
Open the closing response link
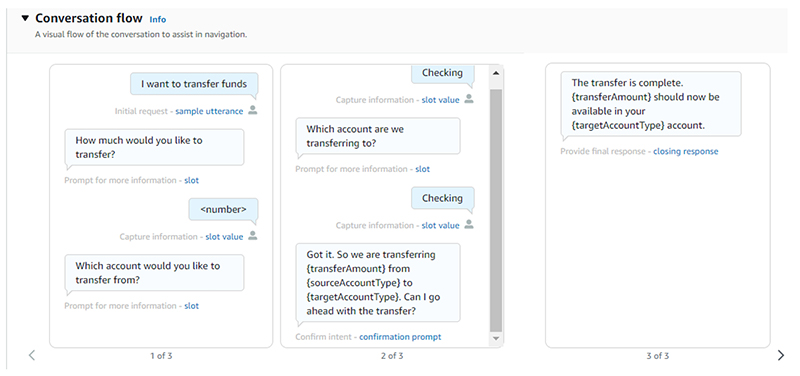coord(685,152)
